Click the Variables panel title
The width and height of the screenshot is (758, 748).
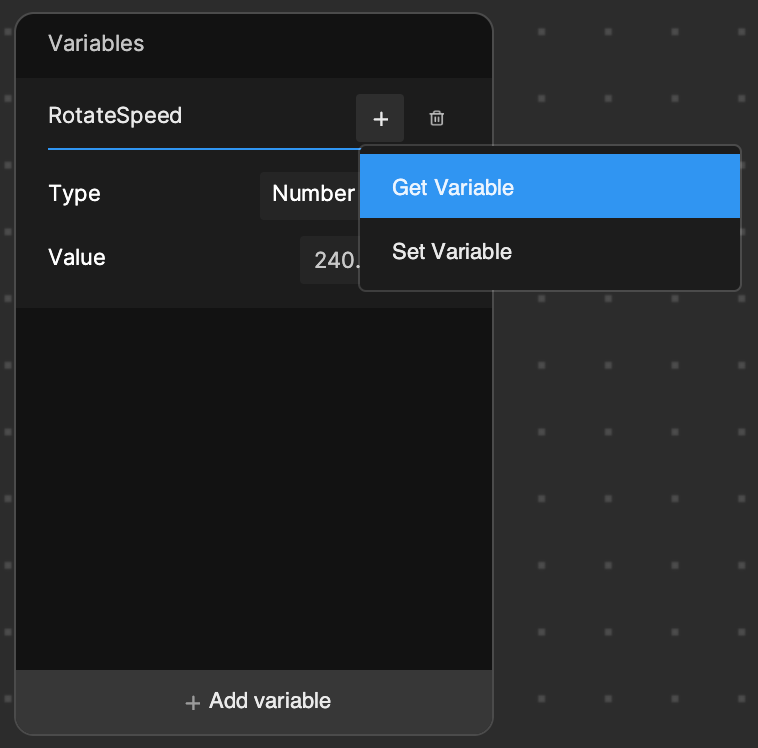tap(96, 44)
